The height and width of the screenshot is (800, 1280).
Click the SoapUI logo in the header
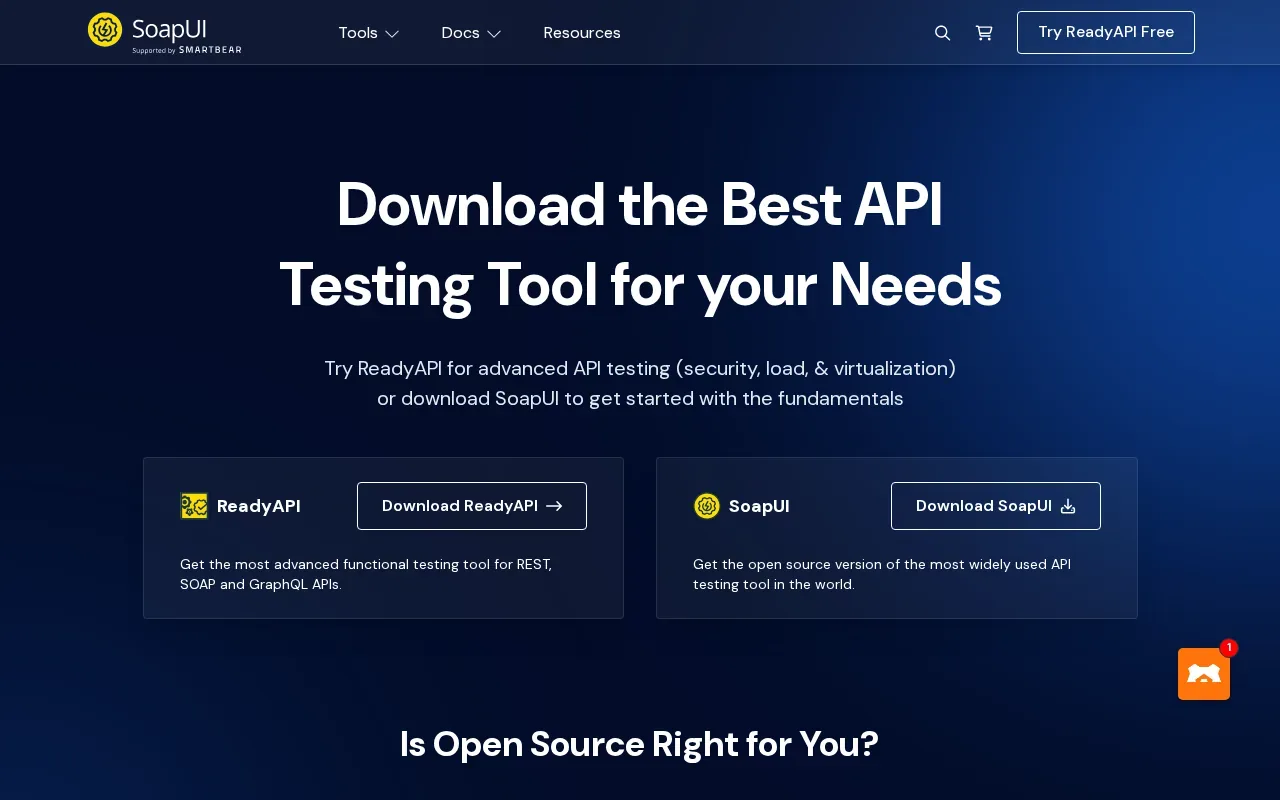pyautogui.click(x=165, y=33)
